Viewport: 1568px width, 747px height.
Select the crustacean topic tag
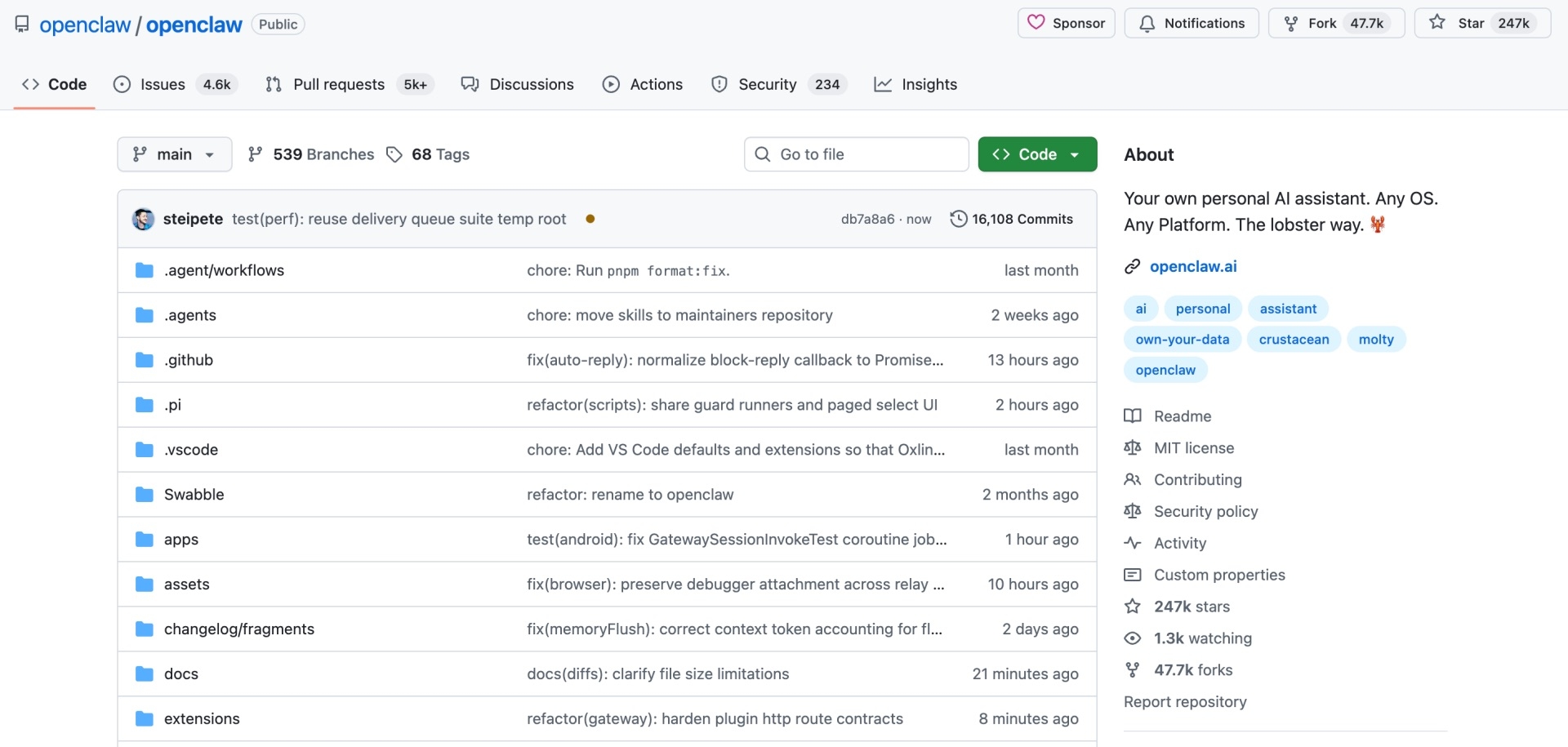pos(1294,339)
